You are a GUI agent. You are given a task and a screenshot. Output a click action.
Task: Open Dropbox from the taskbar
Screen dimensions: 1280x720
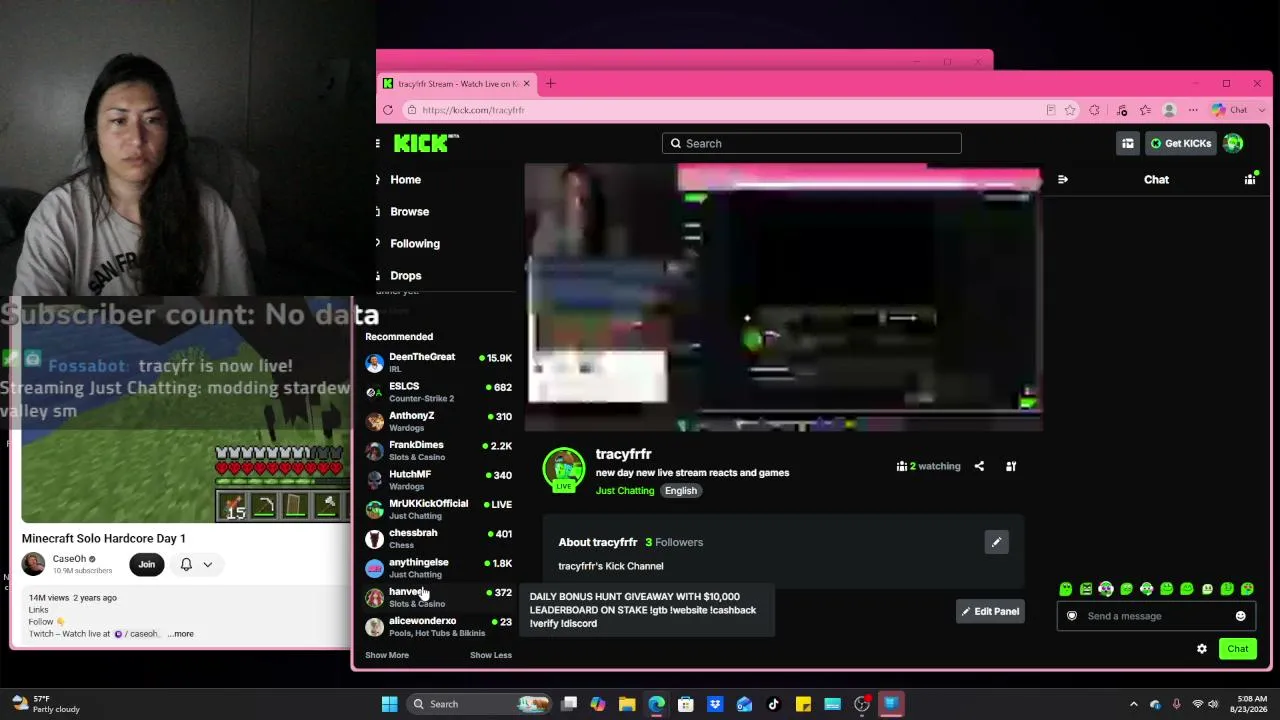(x=715, y=704)
